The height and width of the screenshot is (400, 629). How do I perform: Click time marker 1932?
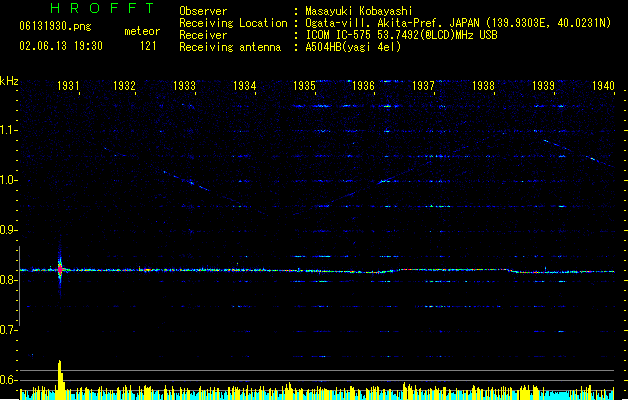124,86
